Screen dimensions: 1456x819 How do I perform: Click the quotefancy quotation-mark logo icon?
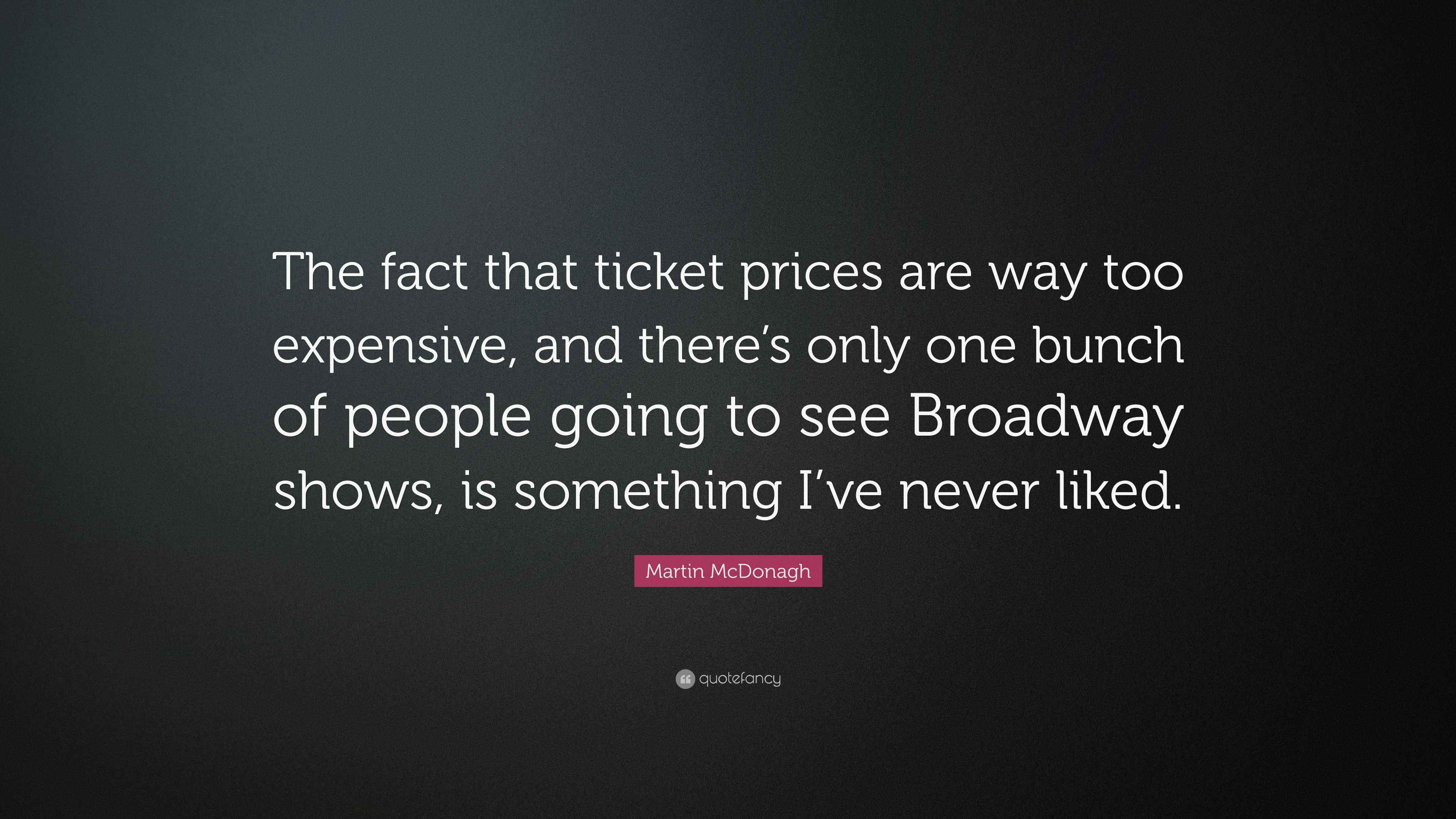coord(684,679)
